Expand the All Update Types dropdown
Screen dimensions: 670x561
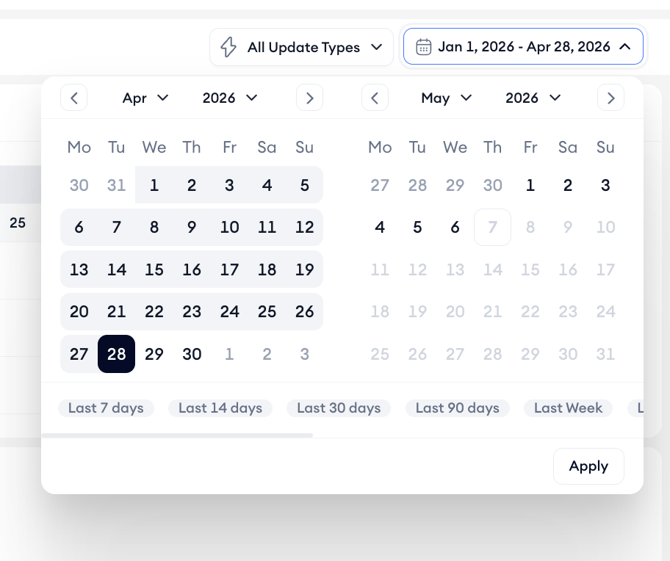click(x=301, y=47)
